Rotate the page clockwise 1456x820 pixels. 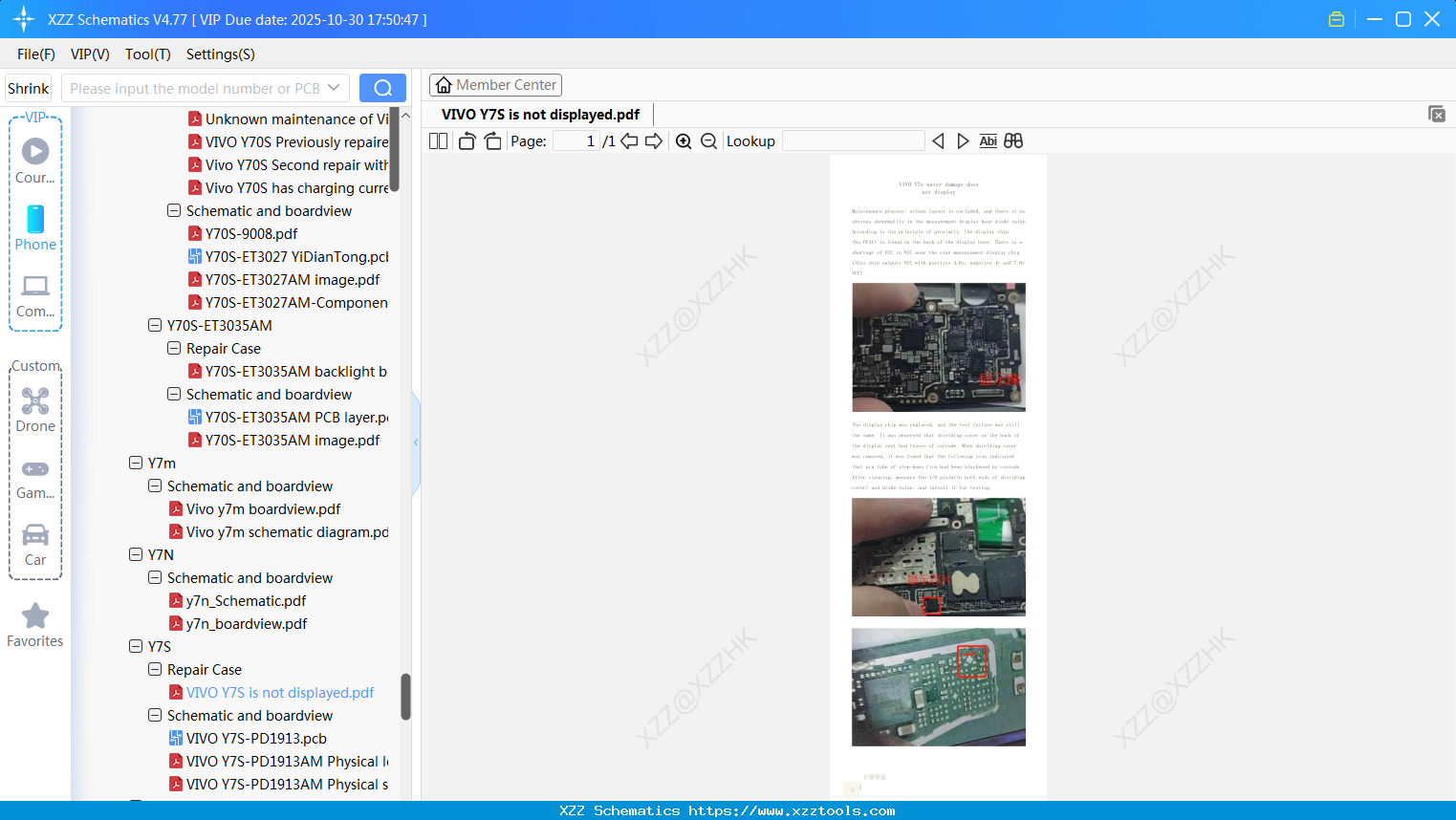pos(492,141)
